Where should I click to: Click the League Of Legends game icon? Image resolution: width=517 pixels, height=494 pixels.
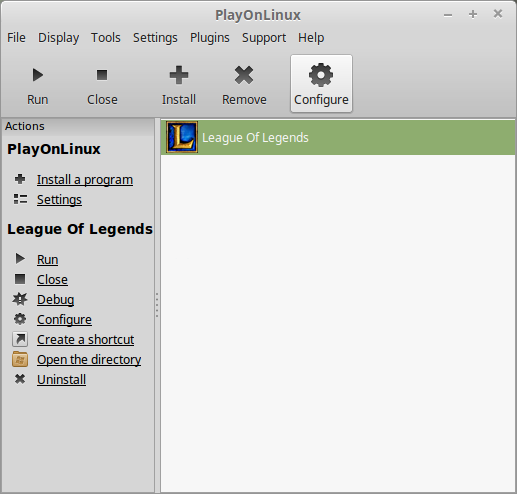(182, 137)
